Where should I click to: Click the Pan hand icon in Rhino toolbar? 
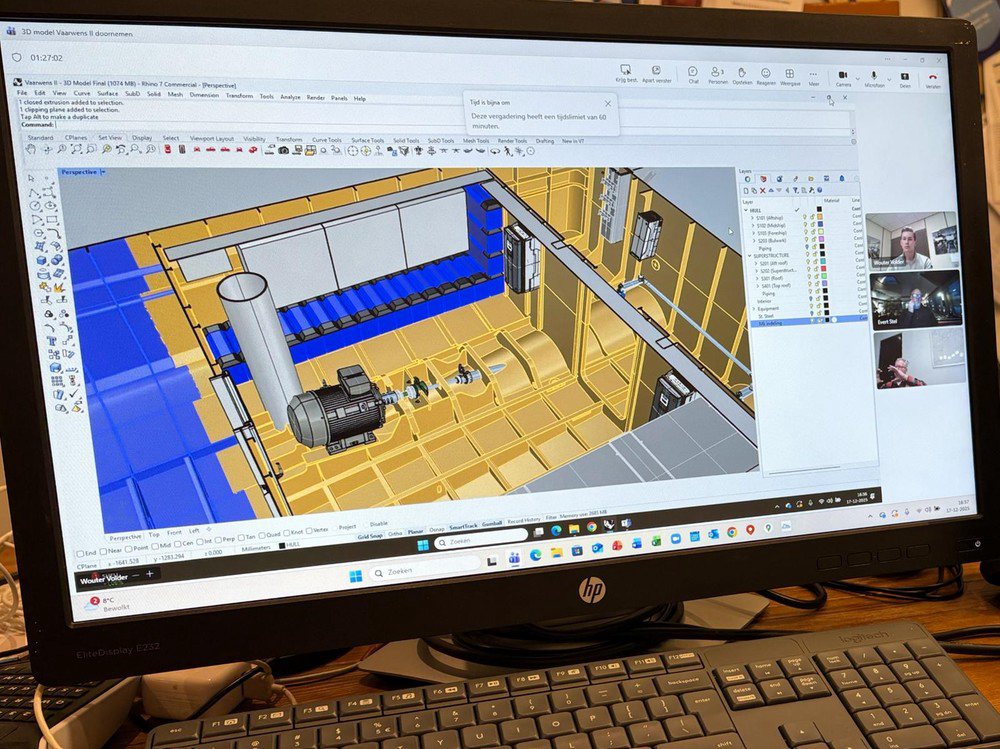point(31,148)
